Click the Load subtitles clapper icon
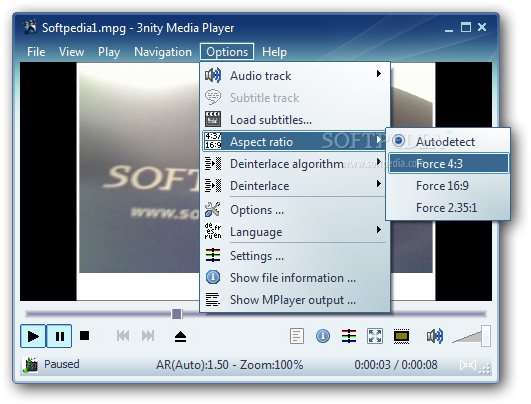 point(213,119)
